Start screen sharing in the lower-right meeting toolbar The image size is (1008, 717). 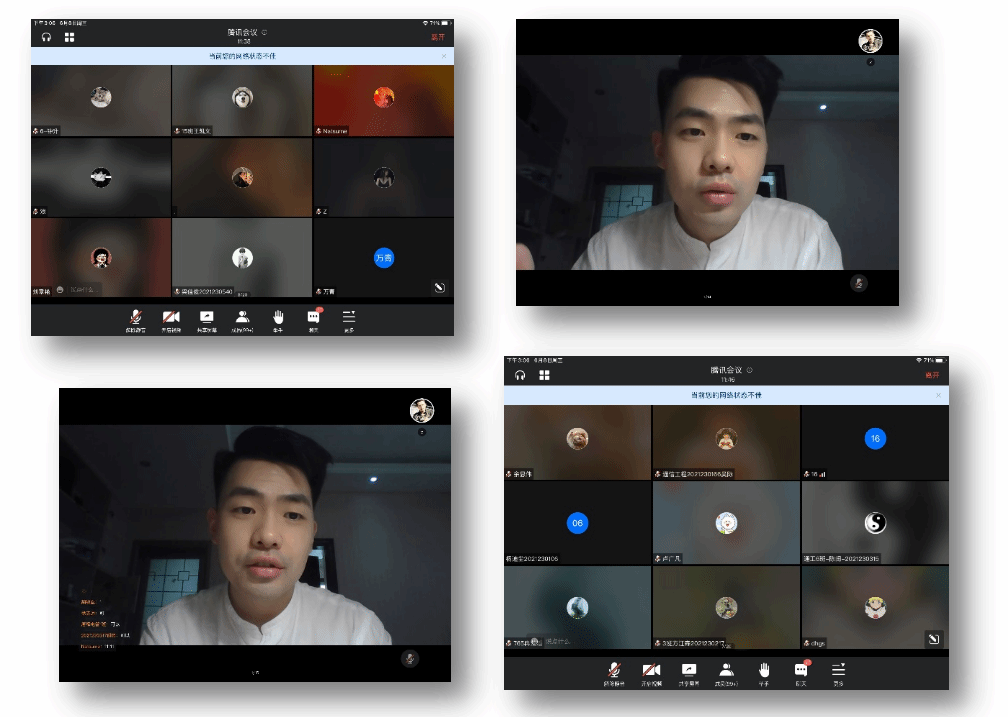pos(689,670)
